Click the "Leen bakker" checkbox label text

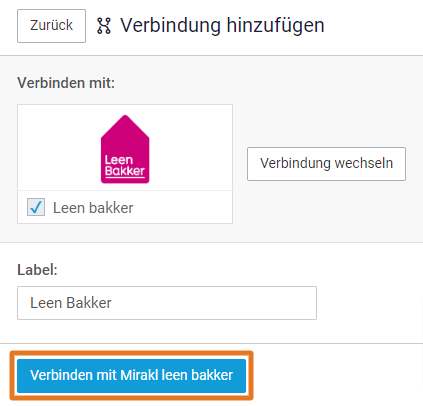click(93, 208)
